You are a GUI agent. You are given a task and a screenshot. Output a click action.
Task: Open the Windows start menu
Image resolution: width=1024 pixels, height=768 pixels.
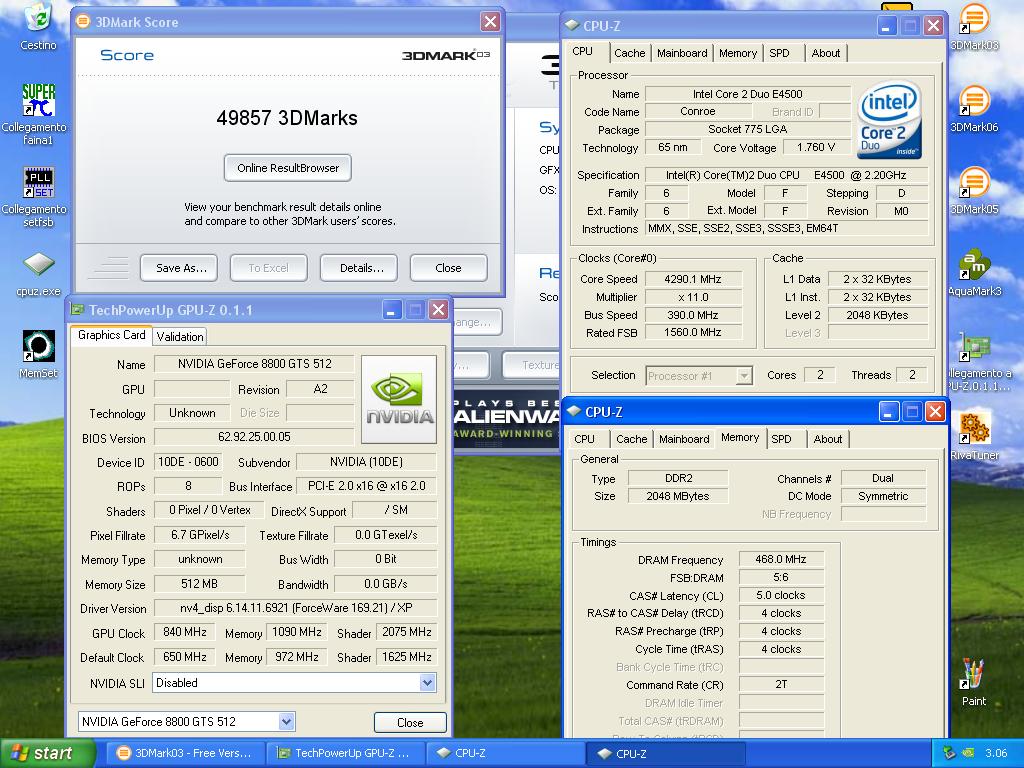(48, 753)
